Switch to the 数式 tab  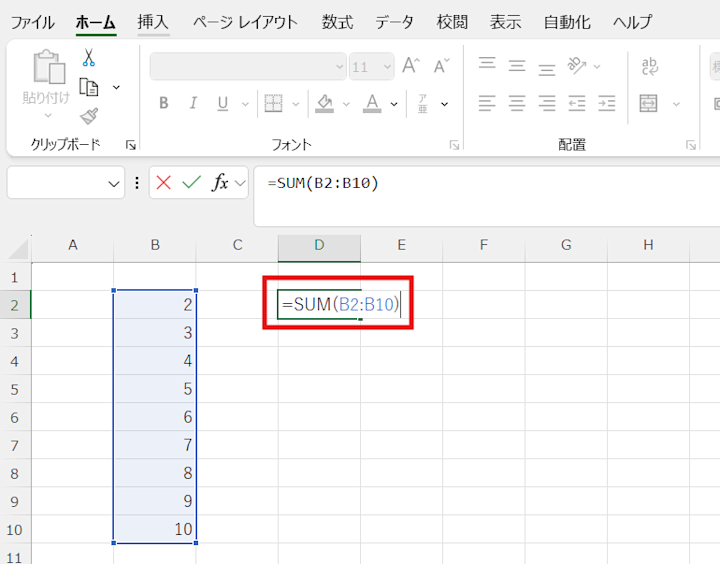pos(338,22)
